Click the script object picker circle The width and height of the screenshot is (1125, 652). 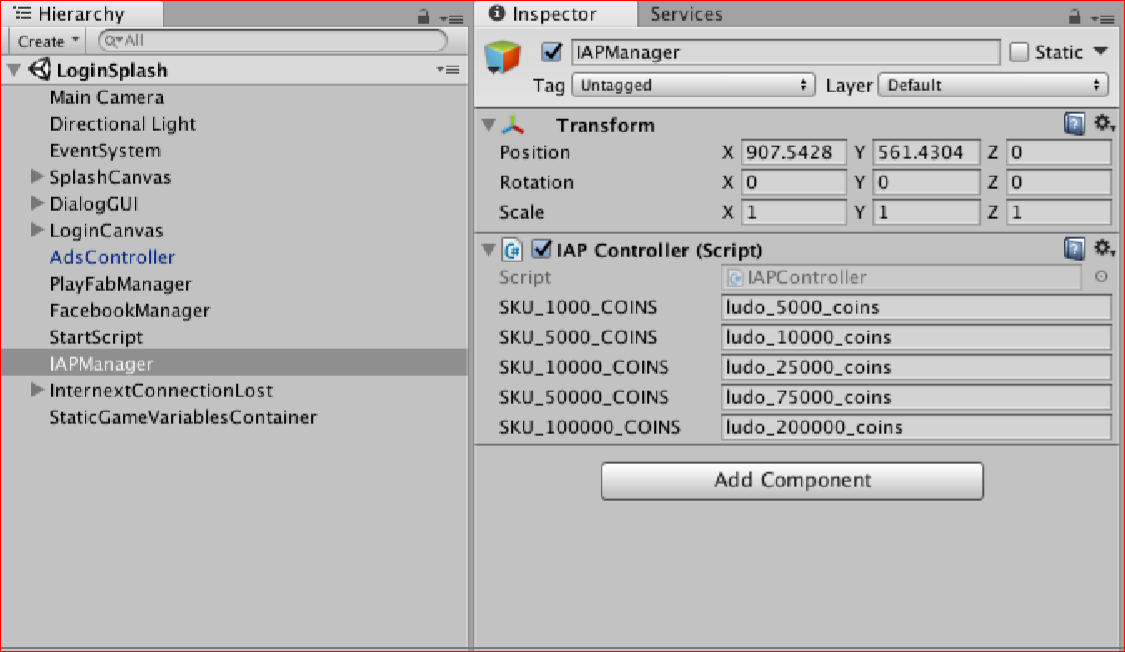1101,278
